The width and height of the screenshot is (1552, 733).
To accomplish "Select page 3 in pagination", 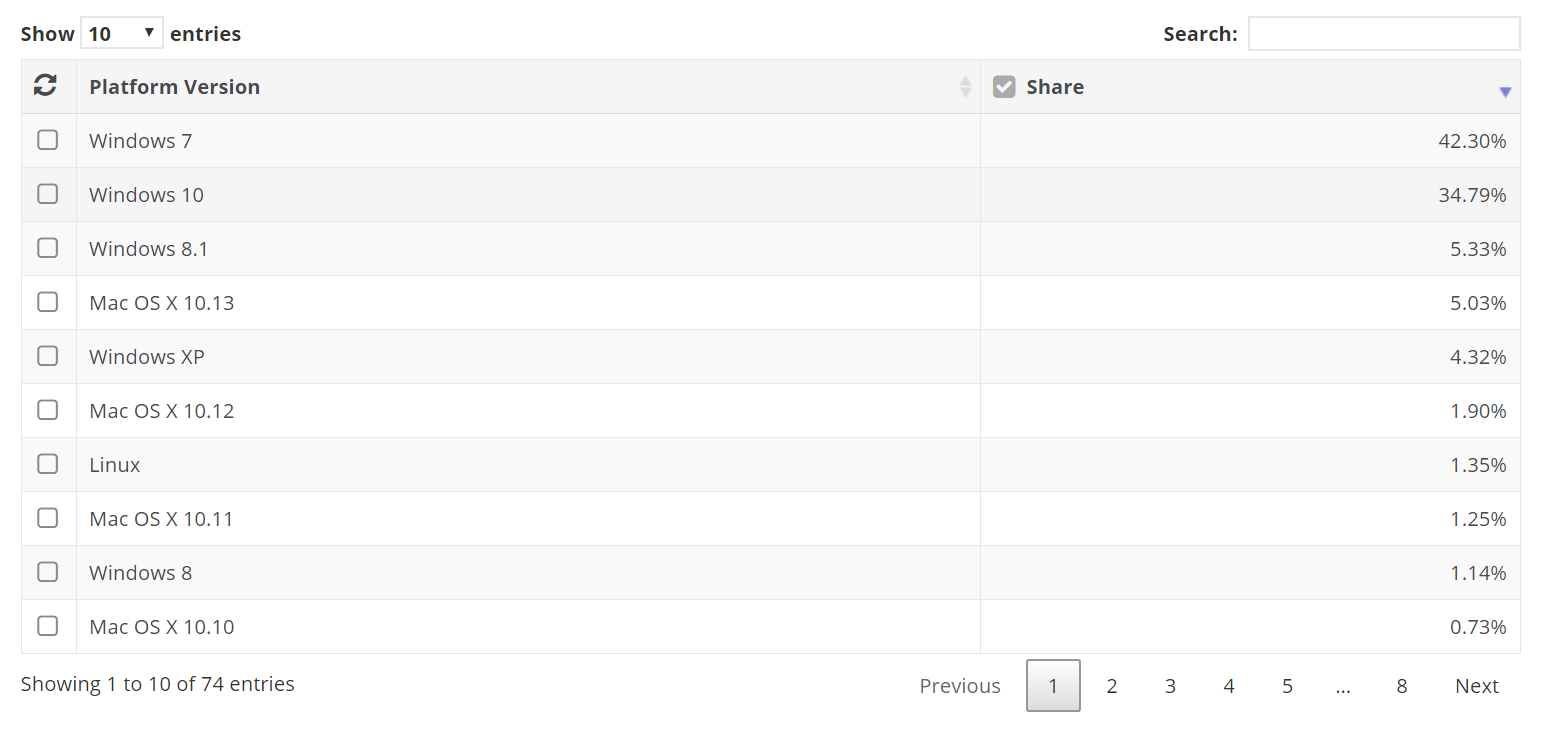I will (x=1170, y=686).
